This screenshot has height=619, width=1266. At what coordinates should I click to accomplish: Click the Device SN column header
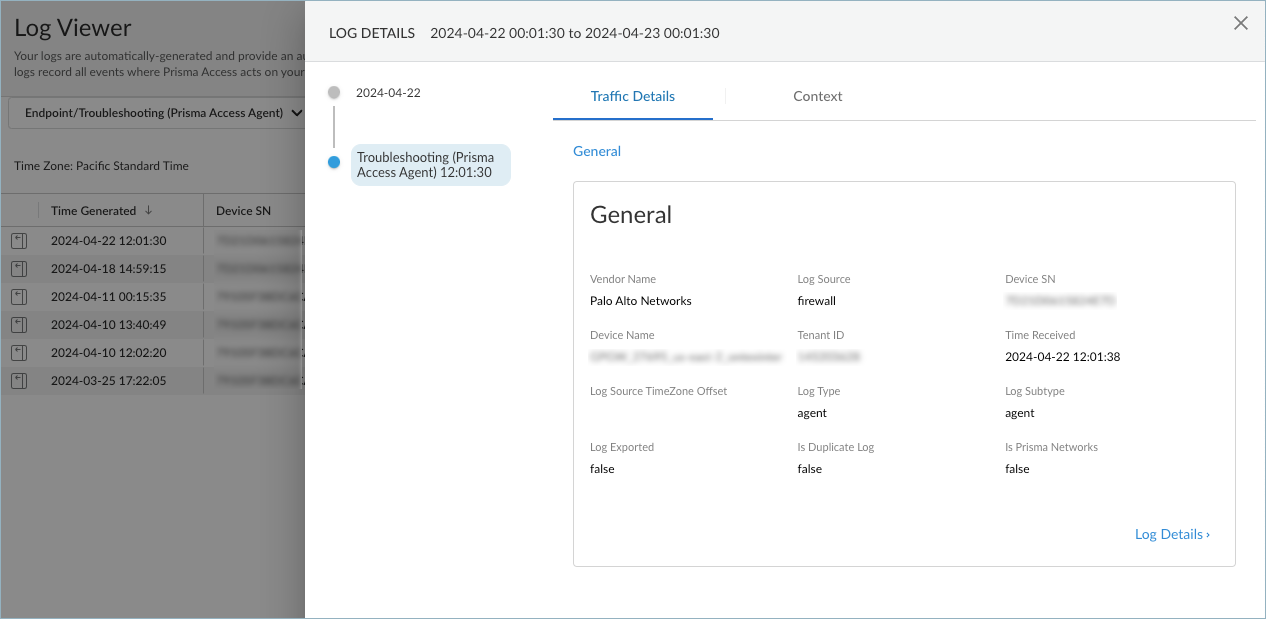(243, 211)
